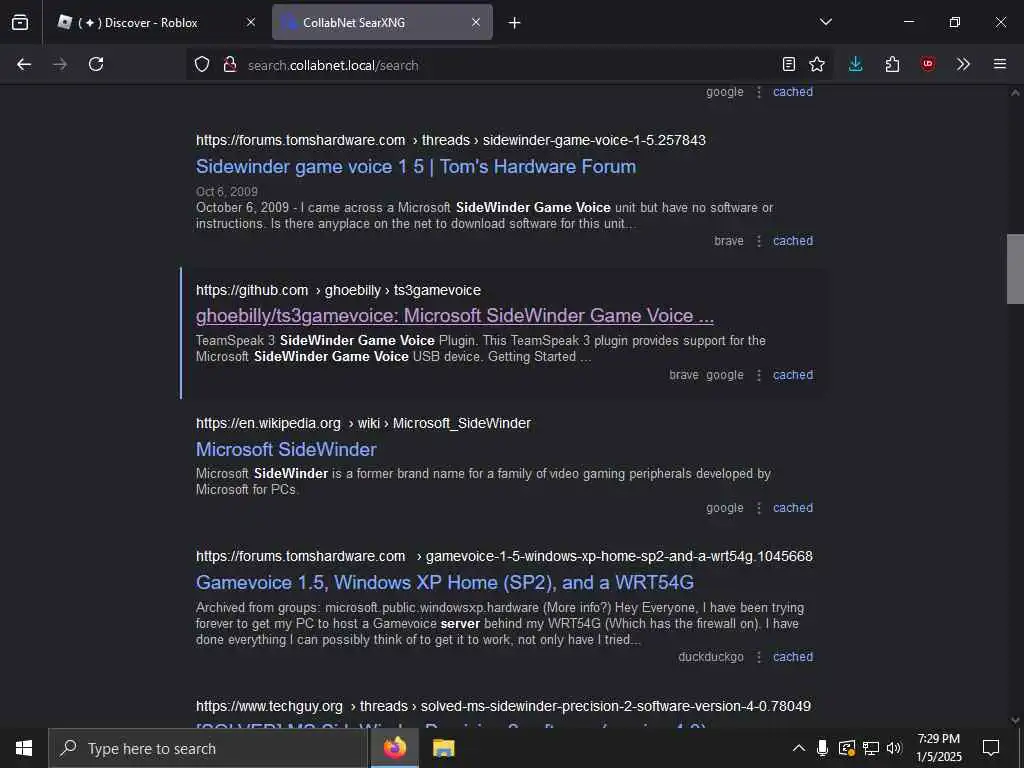Open Firefox application hamburger menu
Viewport: 1024px width, 768px height.
[x=1000, y=64]
